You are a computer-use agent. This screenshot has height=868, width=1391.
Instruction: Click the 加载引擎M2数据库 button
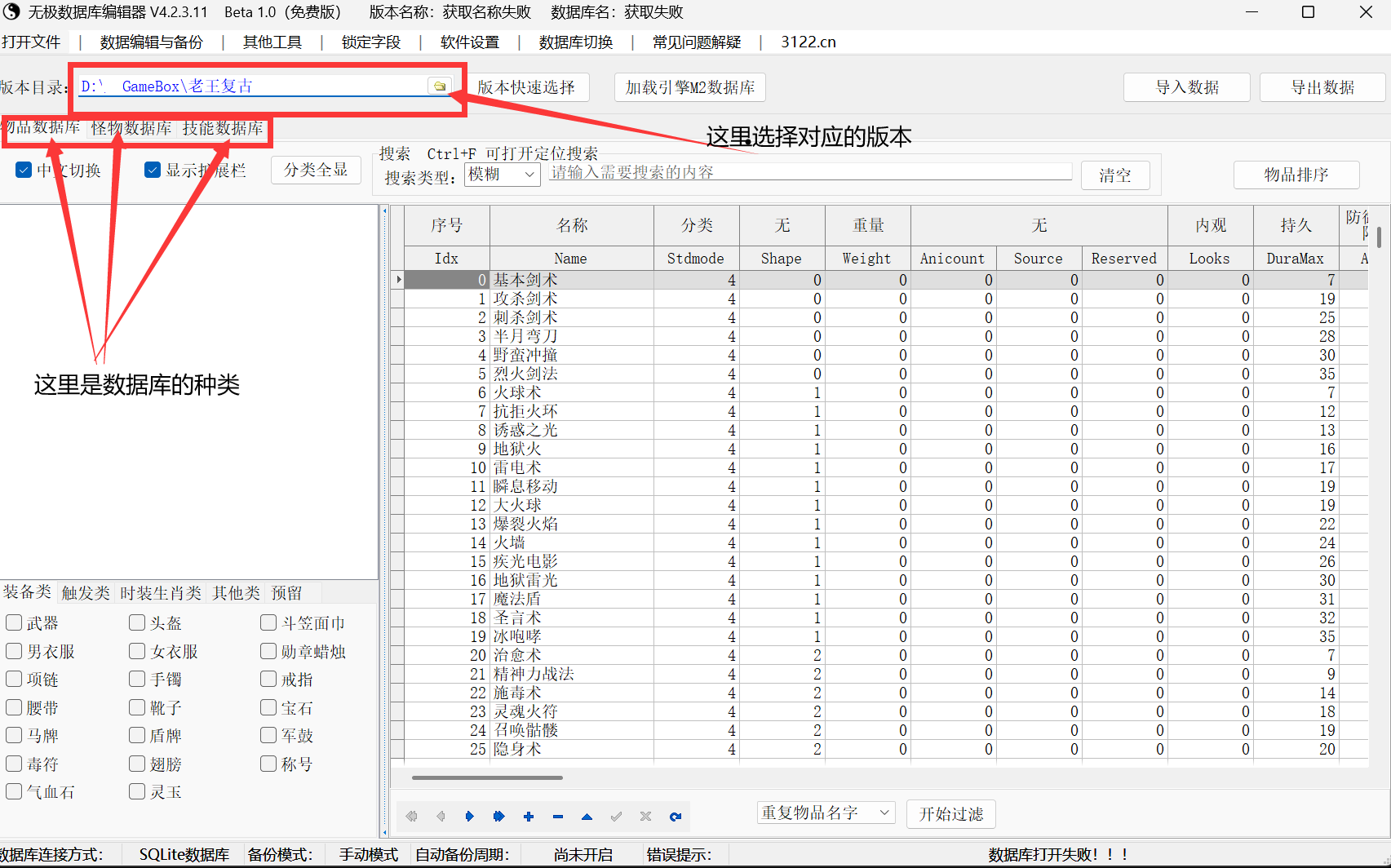[x=690, y=87]
